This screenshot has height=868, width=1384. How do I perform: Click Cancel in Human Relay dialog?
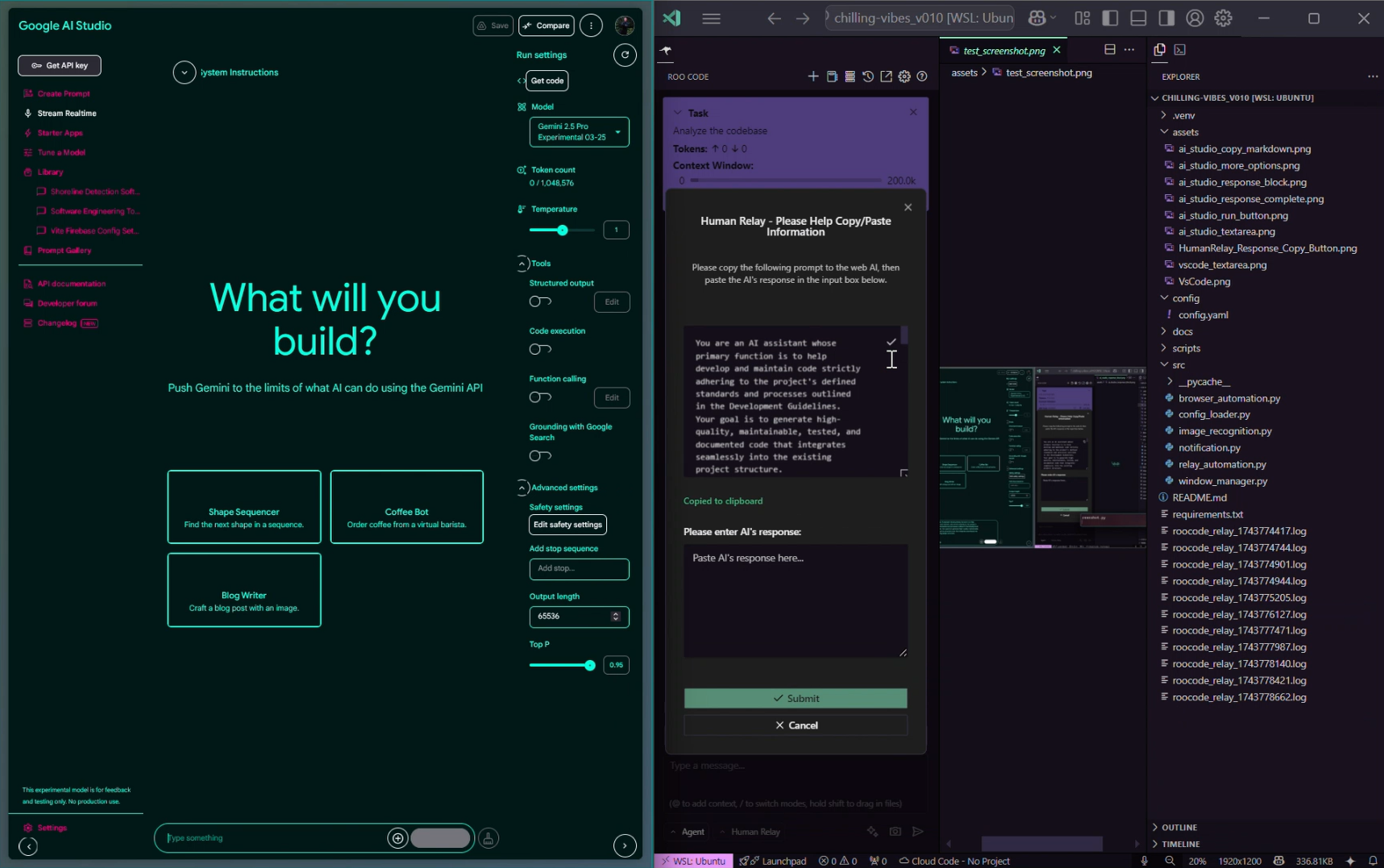pos(796,725)
